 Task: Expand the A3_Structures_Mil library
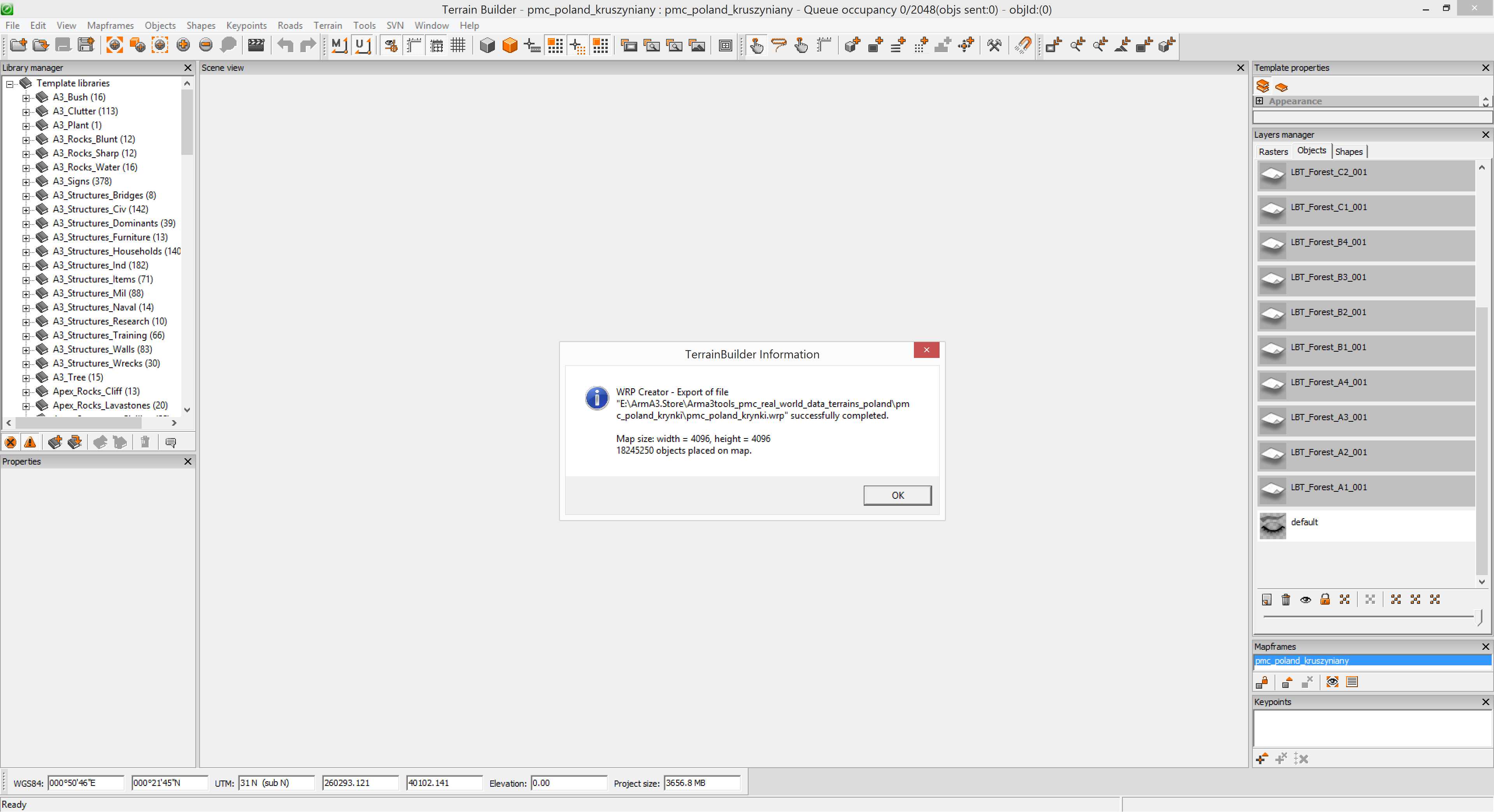point(26,294)
